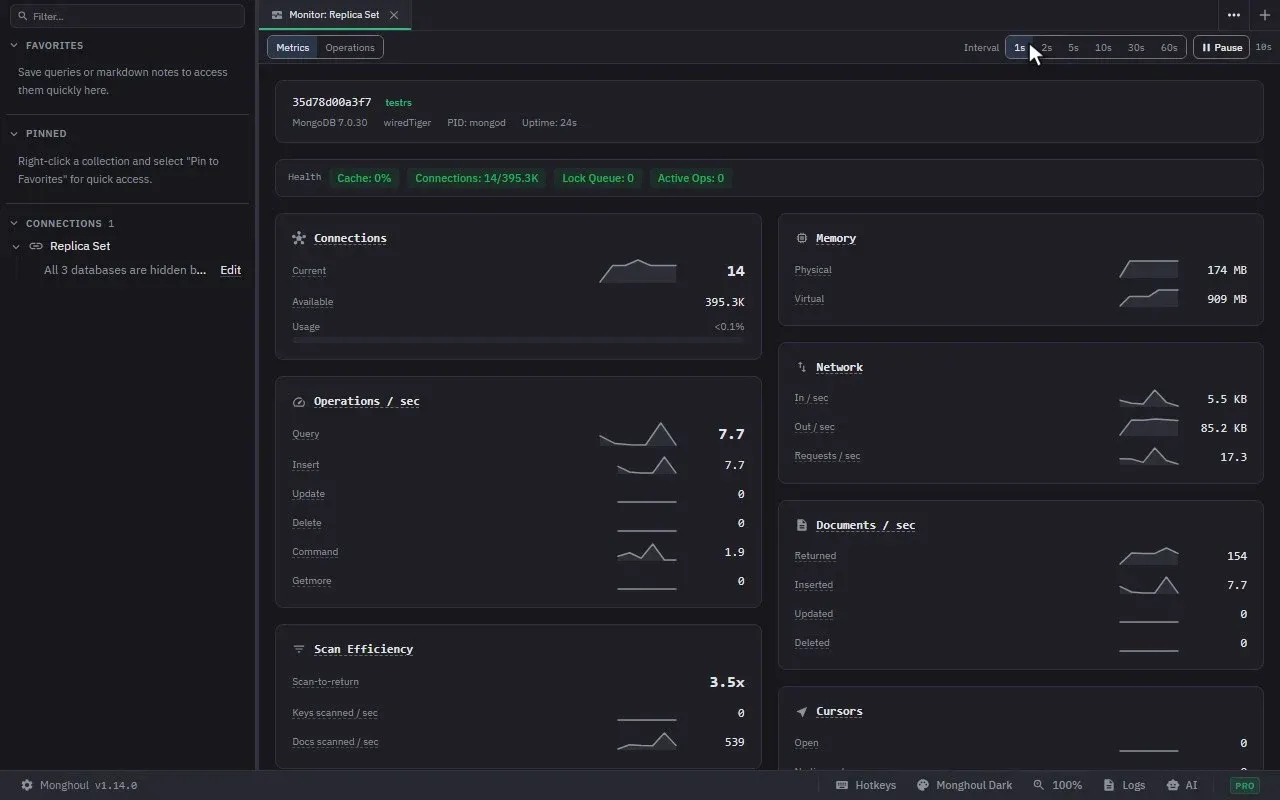The height and width of the screenshot is (800, 1280).
Task: Collapse the Replica Set tree node
Action: (x=16, y=246)
